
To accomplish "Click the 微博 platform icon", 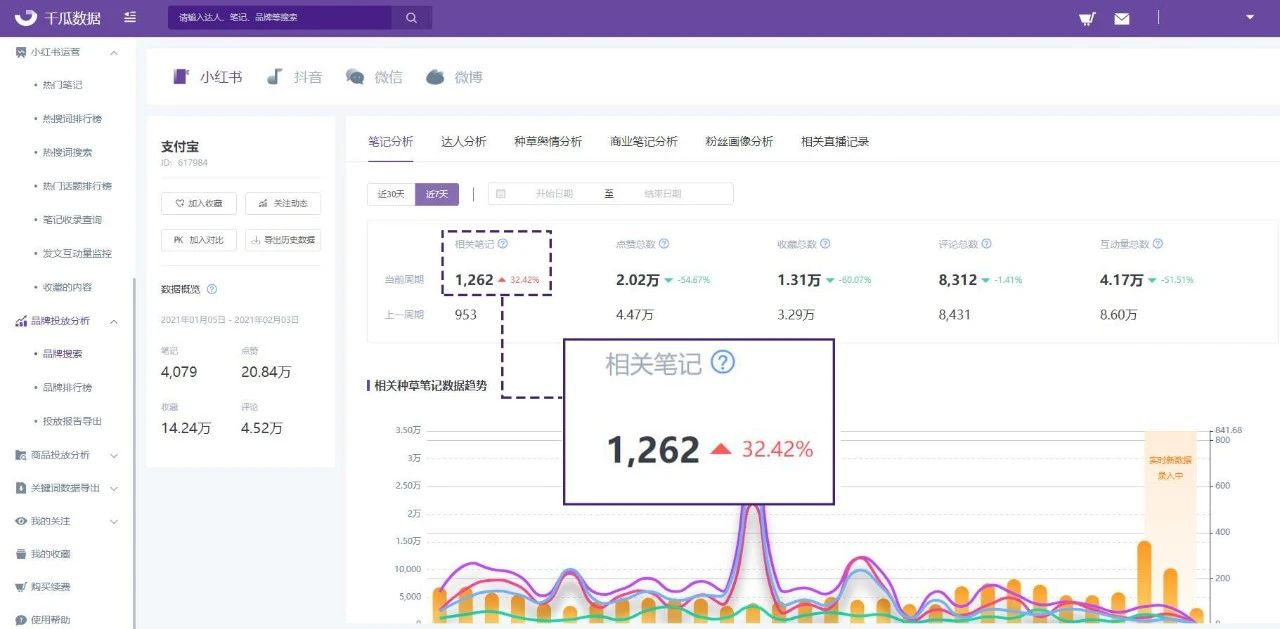I will 435,77.
